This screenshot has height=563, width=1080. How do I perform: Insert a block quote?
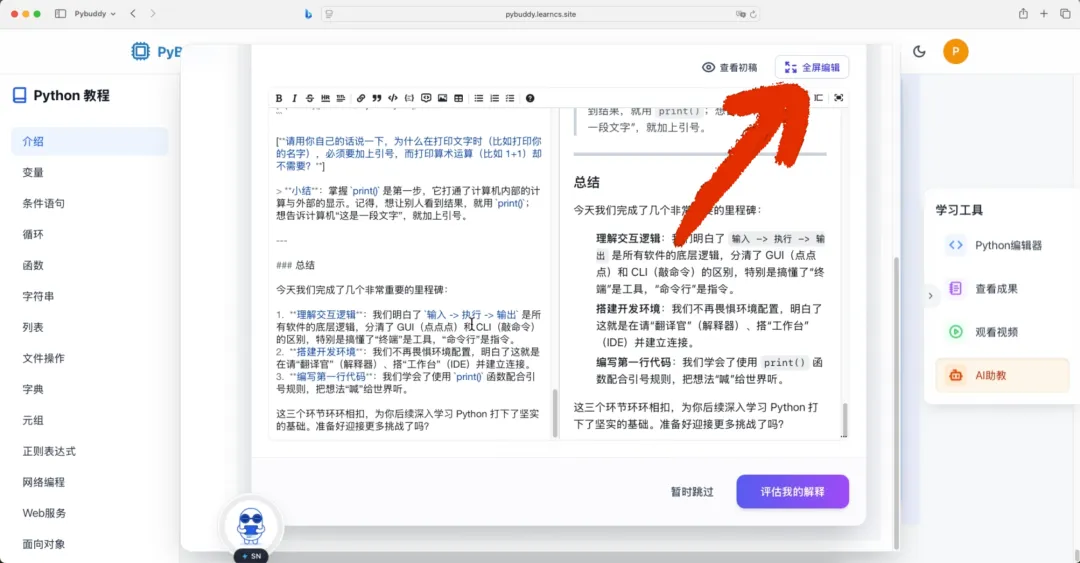coord(377,98)
